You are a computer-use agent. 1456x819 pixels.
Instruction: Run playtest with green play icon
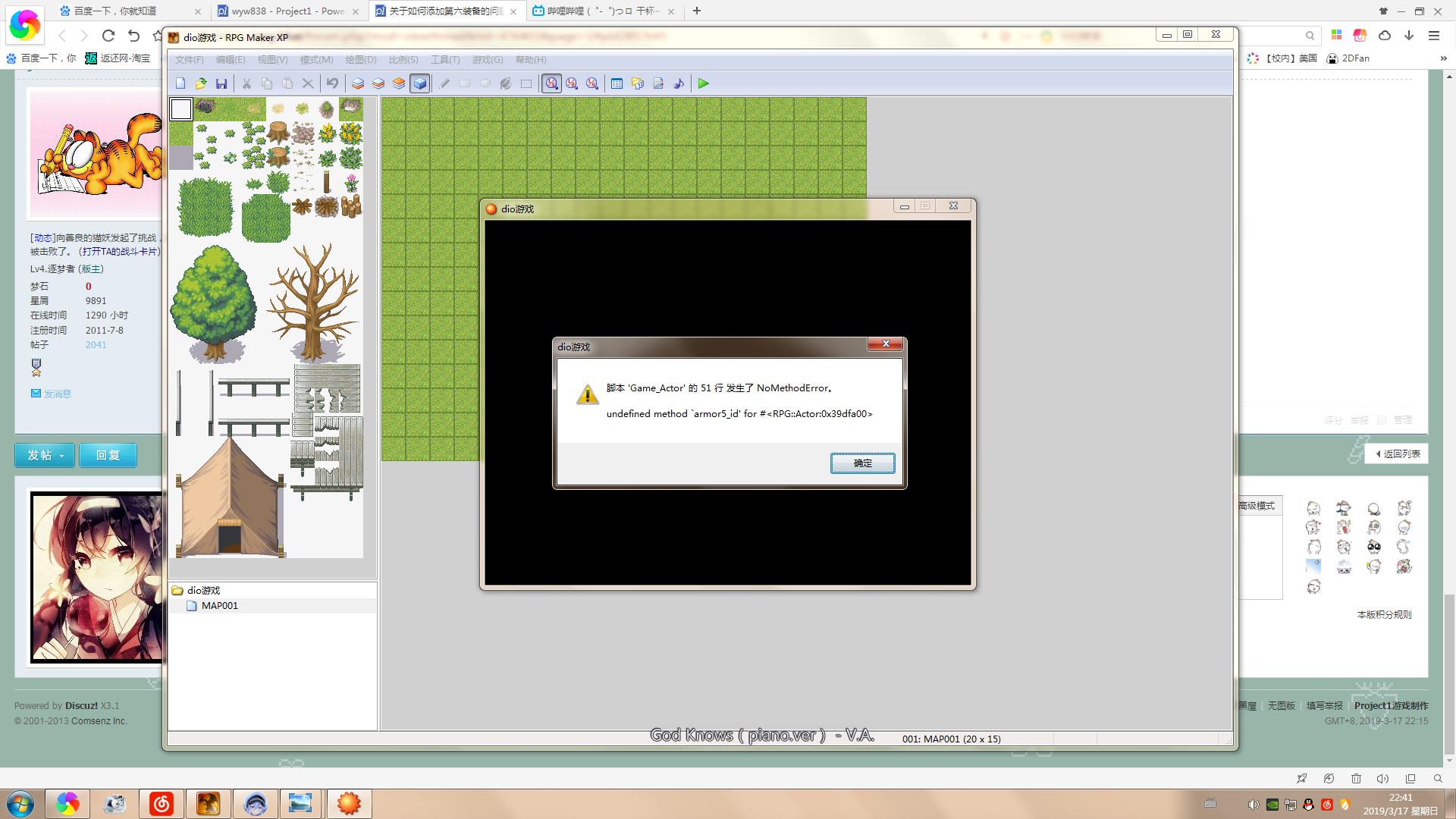coord(704,83)
